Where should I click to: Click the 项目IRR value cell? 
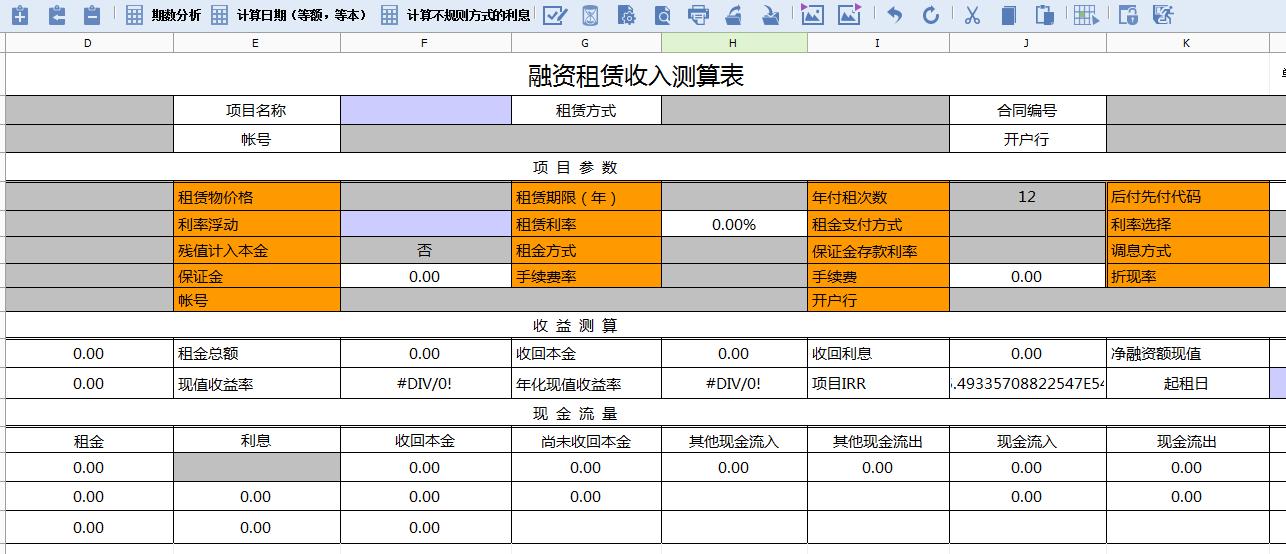pyautogui.click(x=1027, y=383)
